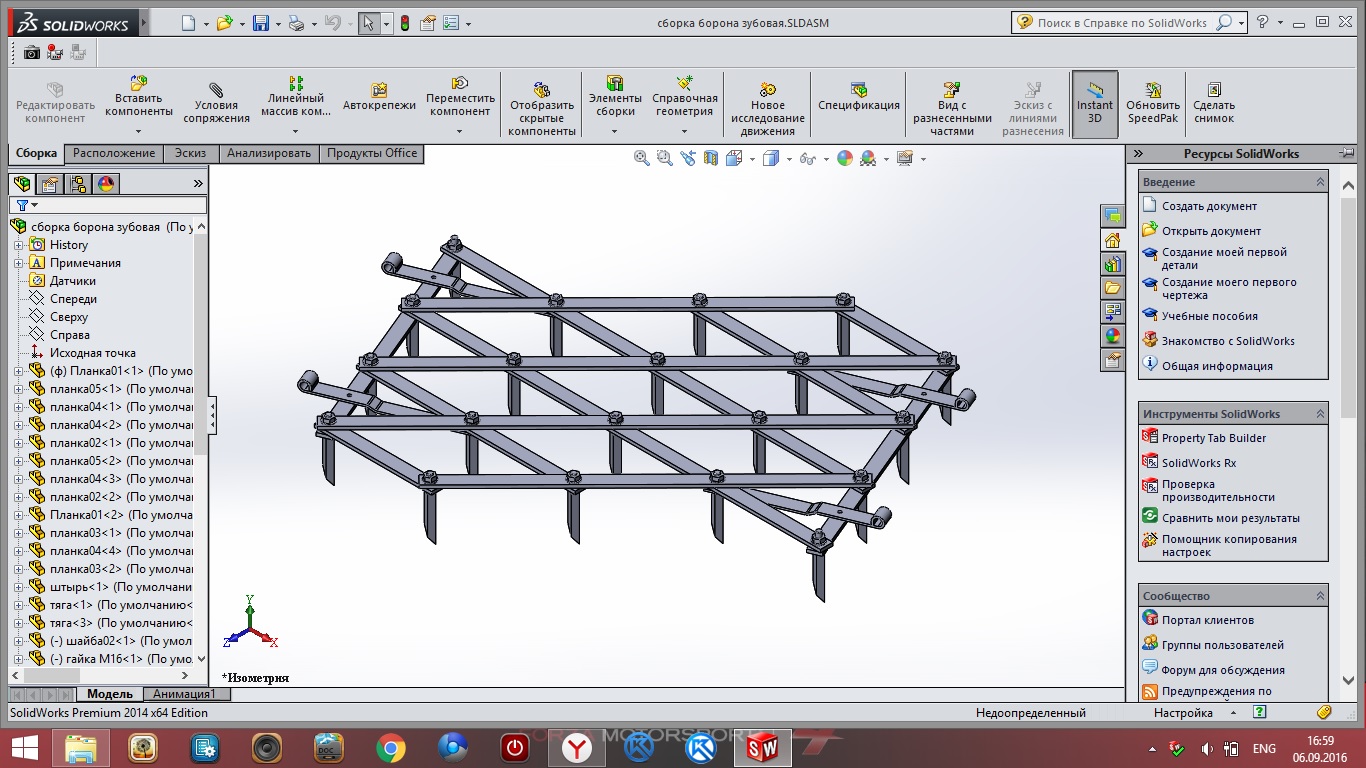Collapse Инструменты SolidWorks section
Image resolution: width=1366 pixels, height=768 pixels.
click(x=1320, y=414)
